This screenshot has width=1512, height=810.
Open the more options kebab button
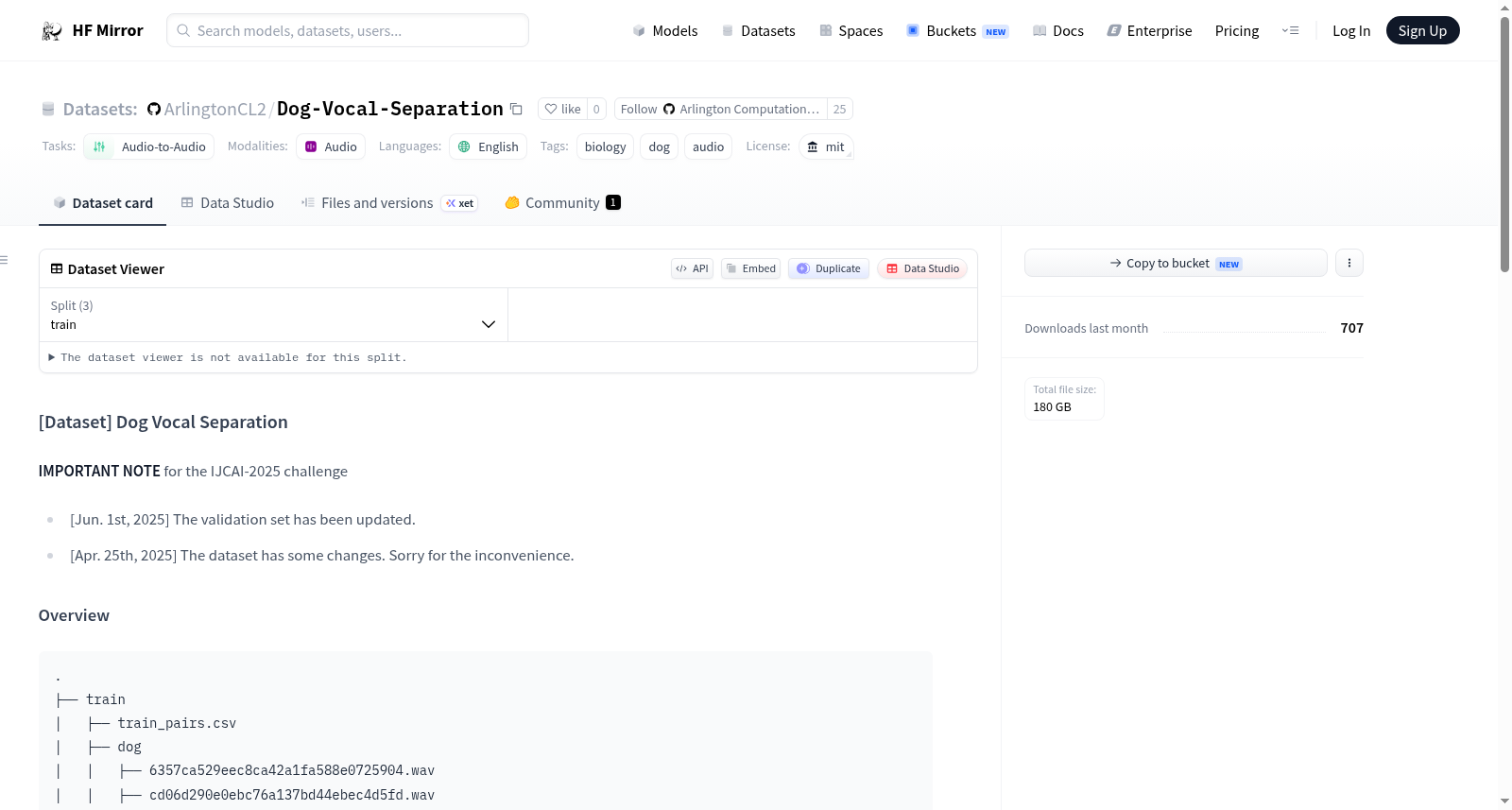point(1349,263)
